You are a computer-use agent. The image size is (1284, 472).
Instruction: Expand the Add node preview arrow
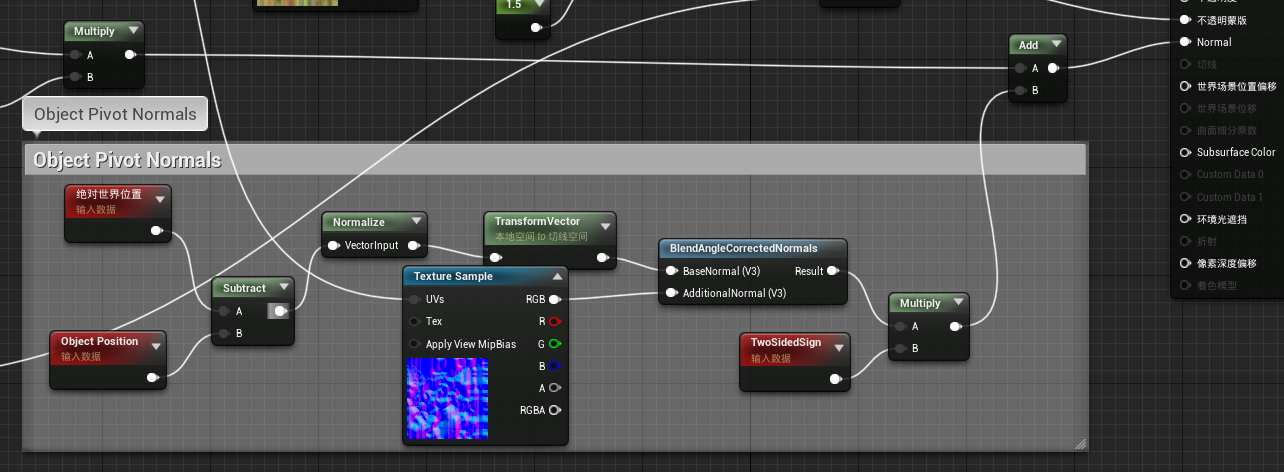coord(1054,45)
